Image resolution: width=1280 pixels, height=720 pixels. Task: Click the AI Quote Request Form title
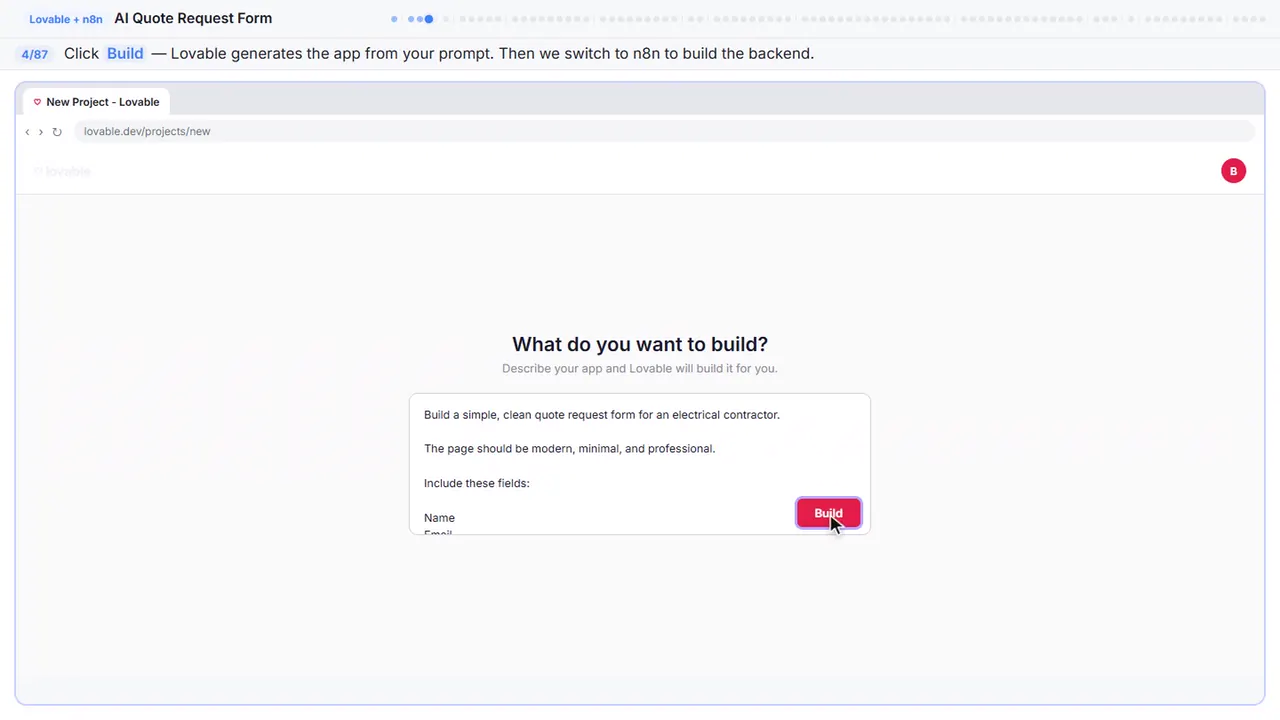(193, 18)
